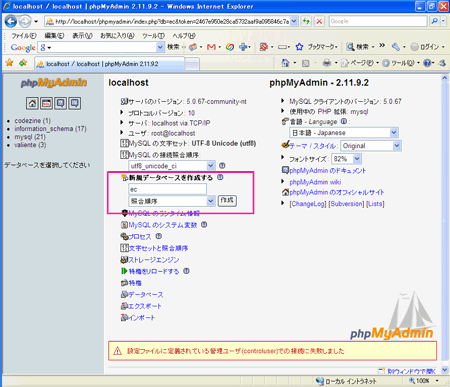Click the Import link
This screenshot has width=450, height=387.
click(x=142, y=318)
